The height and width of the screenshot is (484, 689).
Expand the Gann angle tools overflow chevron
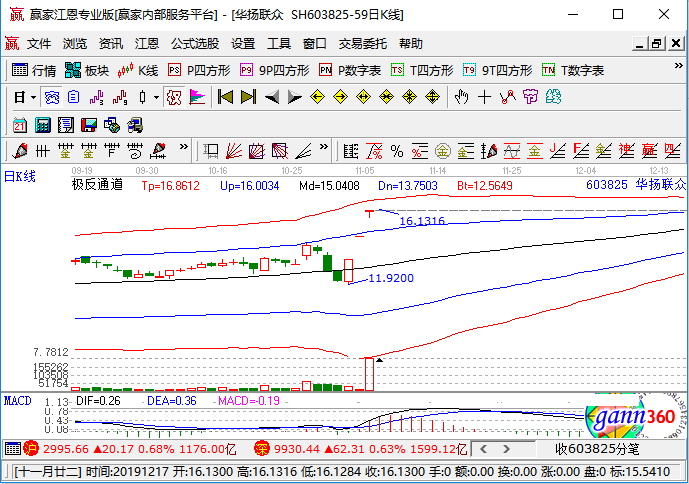[x=323, y=146]
